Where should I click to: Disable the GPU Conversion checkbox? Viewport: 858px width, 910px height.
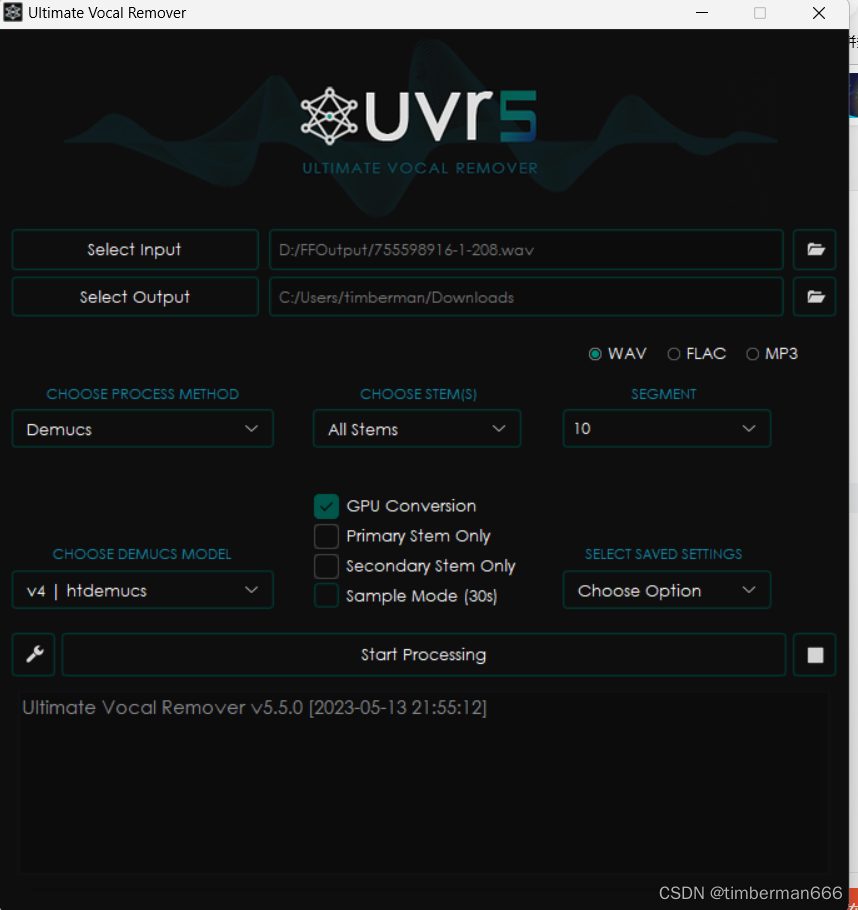(x=326, y=506)
